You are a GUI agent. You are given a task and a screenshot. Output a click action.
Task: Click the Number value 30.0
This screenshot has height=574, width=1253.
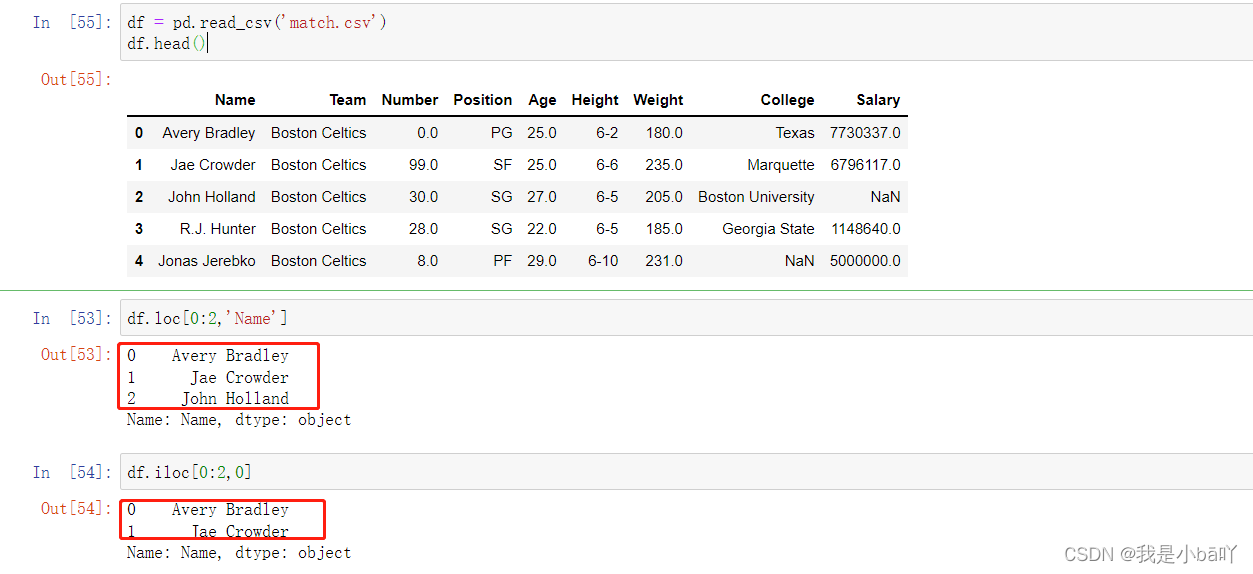coord(423,197)
